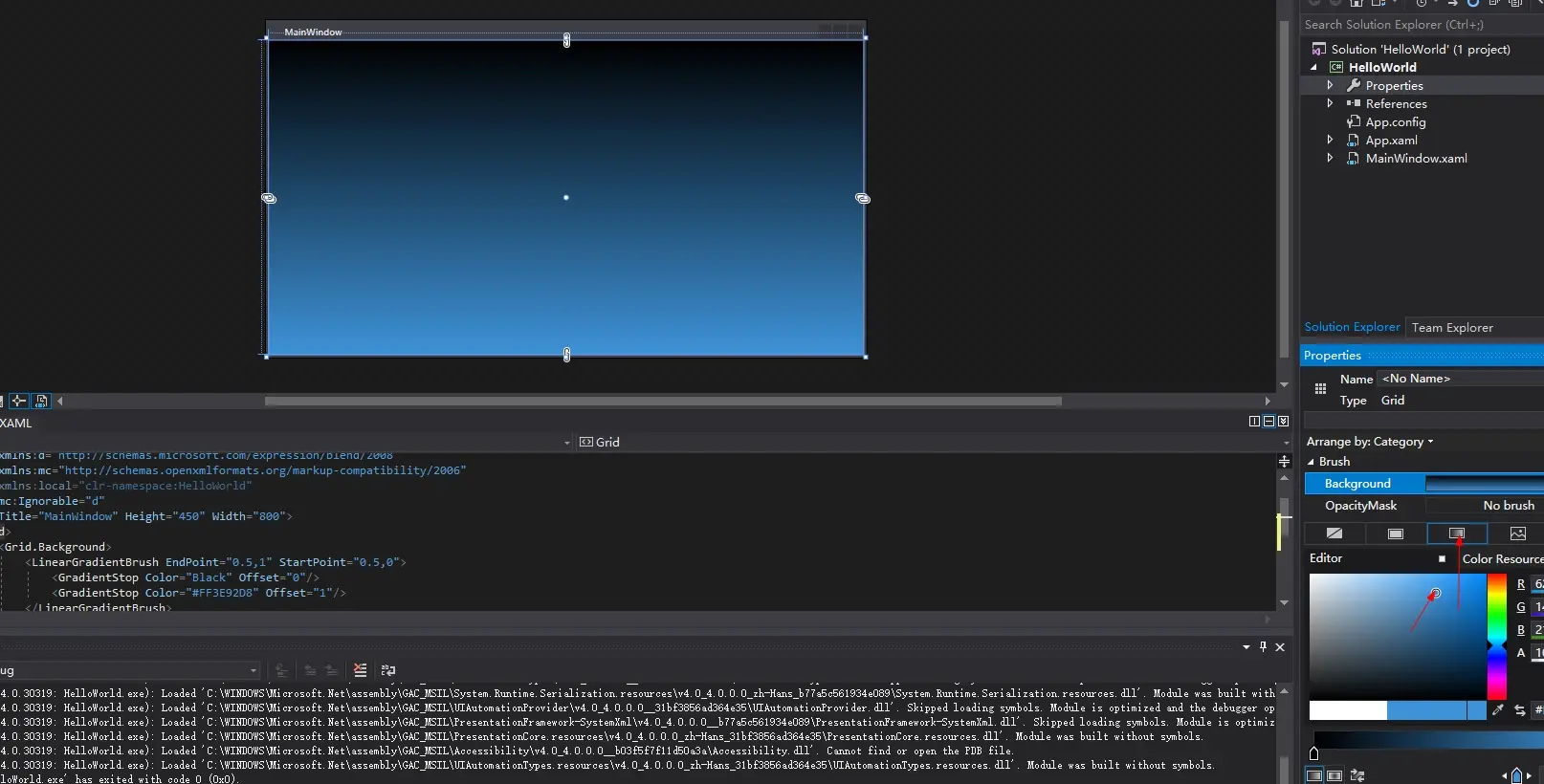Collapse the HelloWorld project node
1544x784 pixels.
tap(1313, 68)
